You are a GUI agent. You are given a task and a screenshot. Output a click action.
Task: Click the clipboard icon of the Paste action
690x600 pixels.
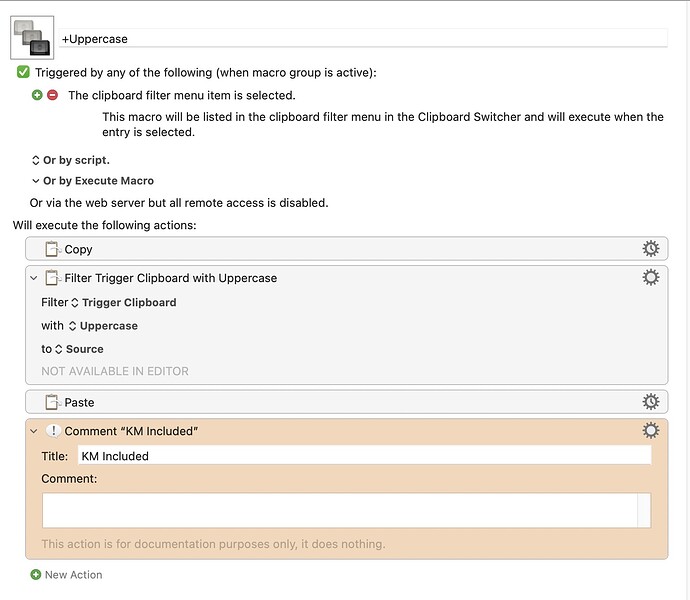[x=52, y=402]
